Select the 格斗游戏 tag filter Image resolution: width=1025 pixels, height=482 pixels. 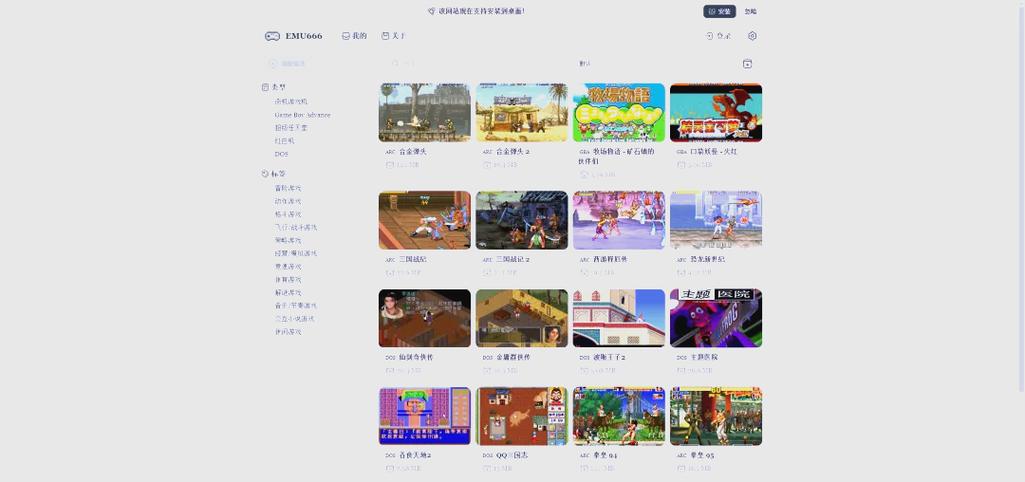tap(288, 215)
